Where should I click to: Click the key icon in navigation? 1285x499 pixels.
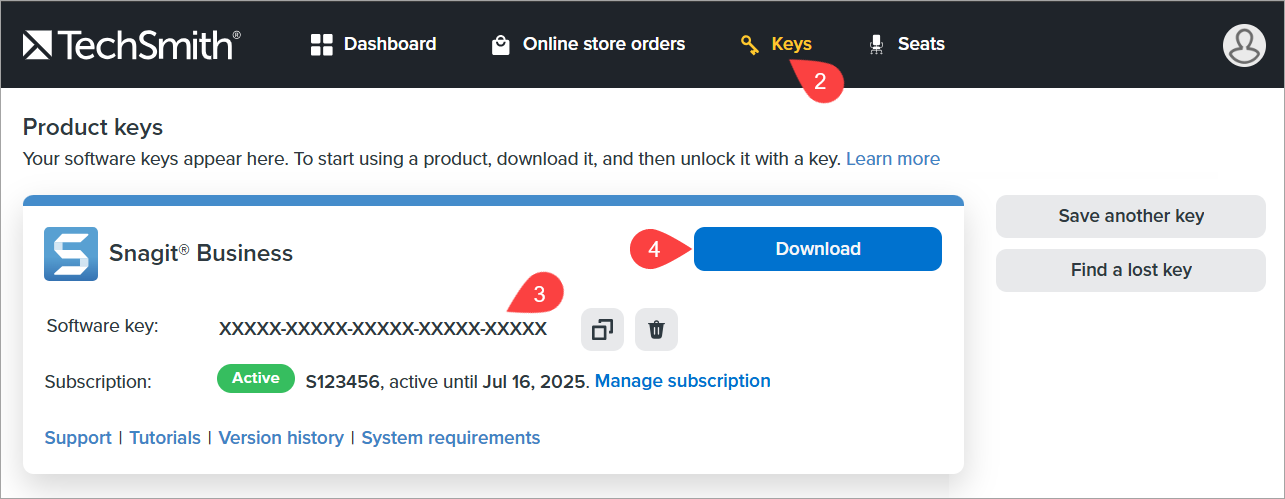click(750, 45)
